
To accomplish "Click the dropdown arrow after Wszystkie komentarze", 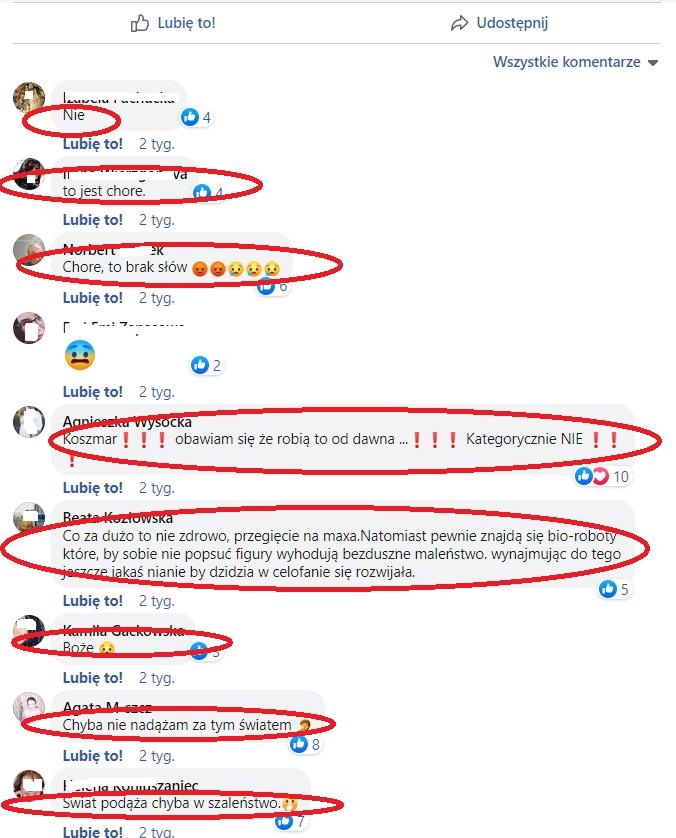I will 652,63.
